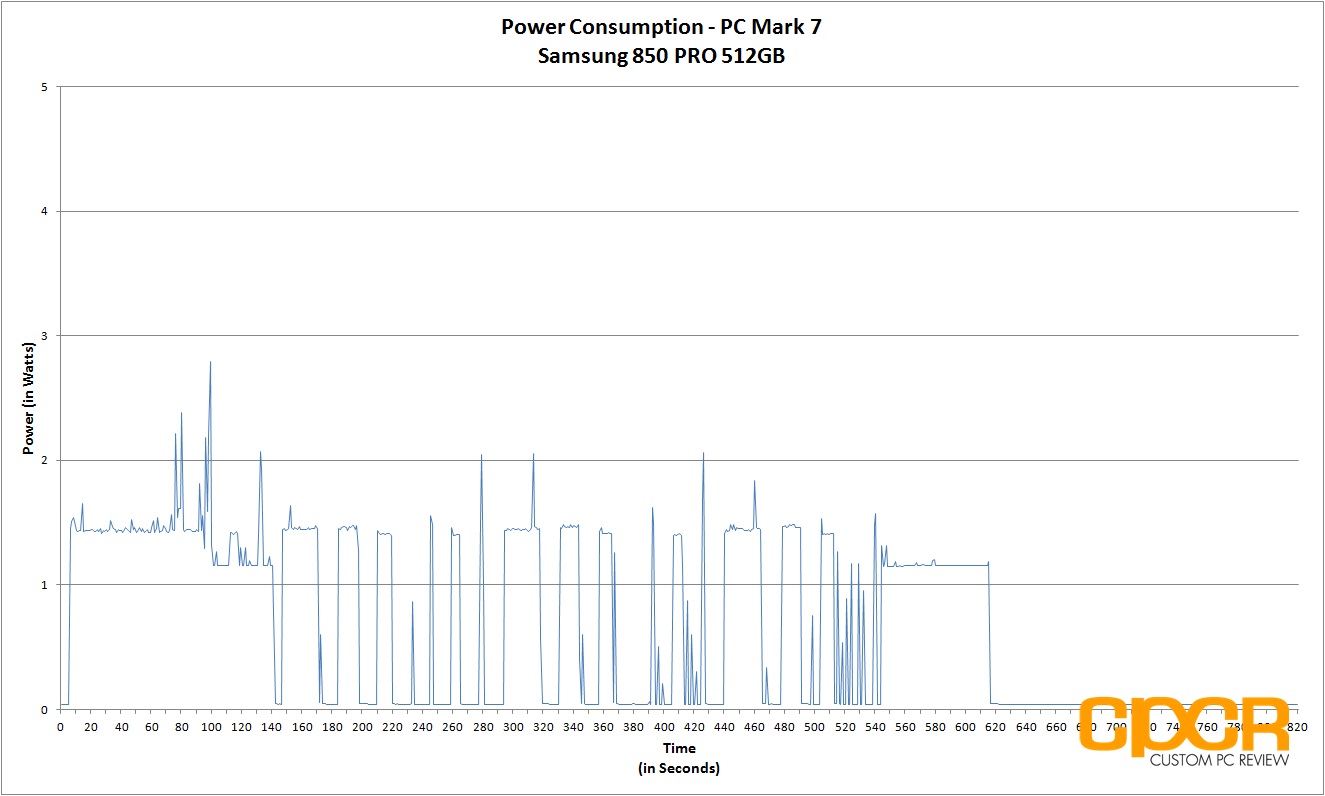Click the time axis tick "180"
This screenshot has height=796, width=1325.
[332, 727]
